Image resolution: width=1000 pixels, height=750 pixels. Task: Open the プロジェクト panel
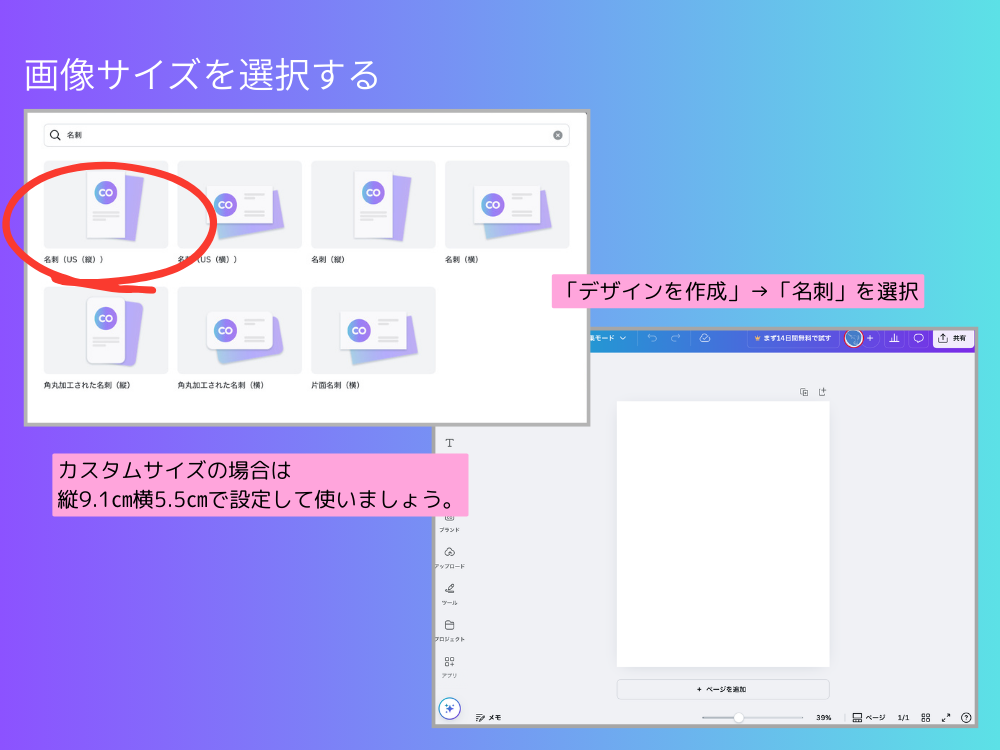click(x=450, y=625)
